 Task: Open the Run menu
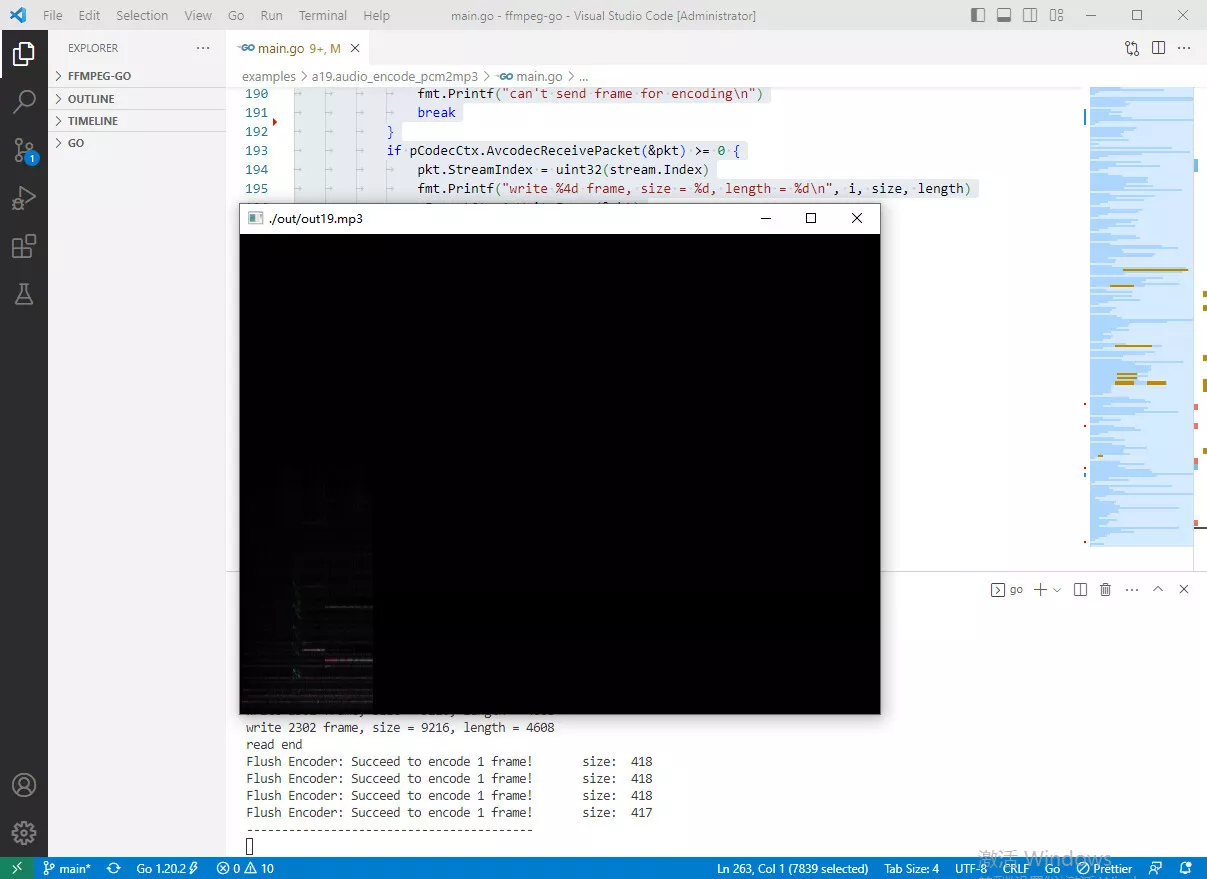271,15
